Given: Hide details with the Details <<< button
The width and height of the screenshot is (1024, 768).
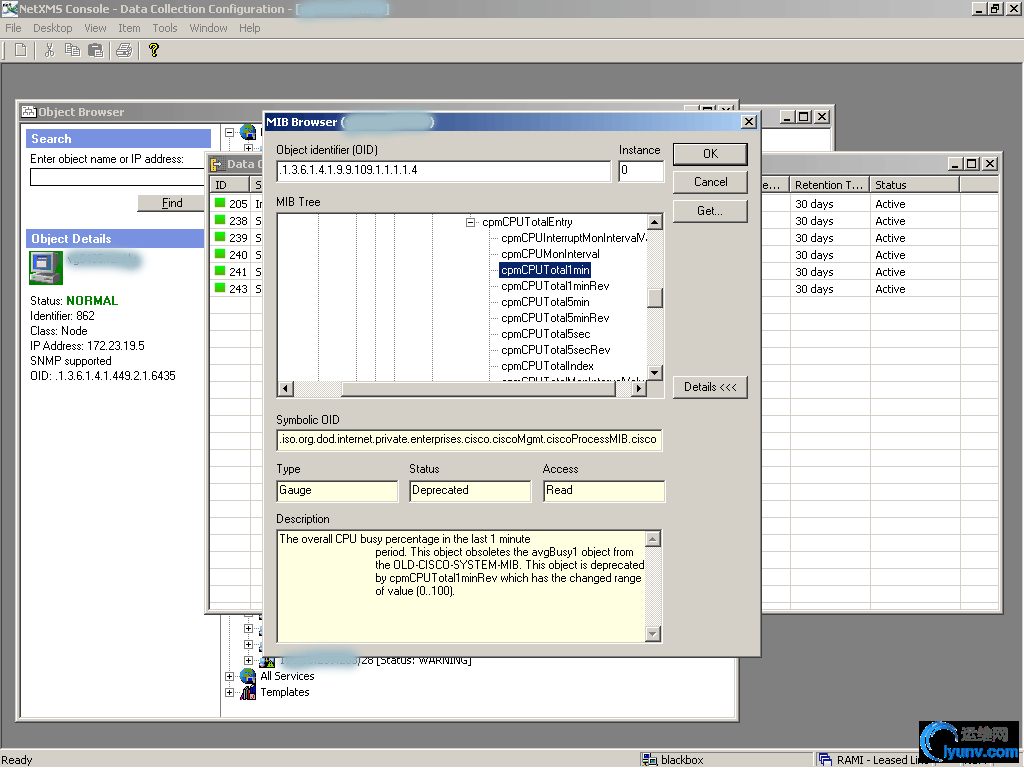Looking at the screenshot, I should [710, 387].
